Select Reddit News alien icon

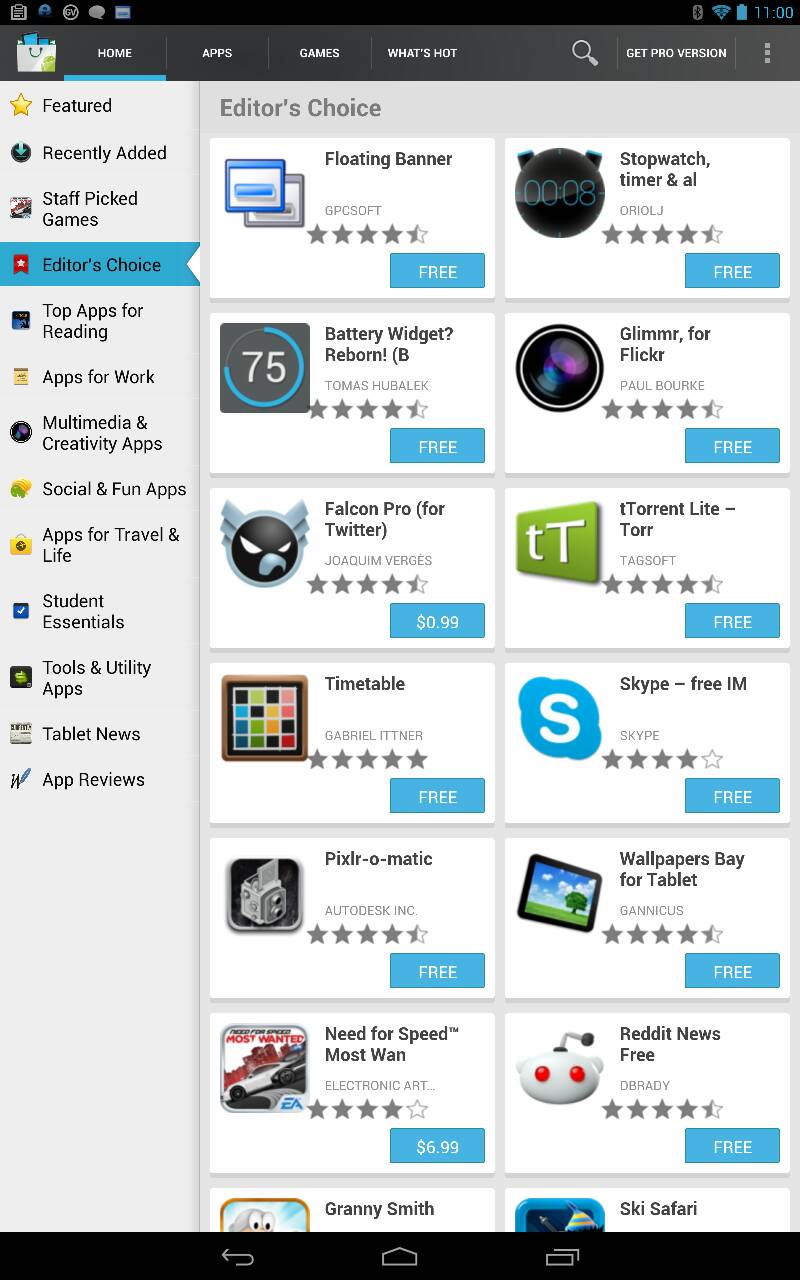pos(560,1069)
